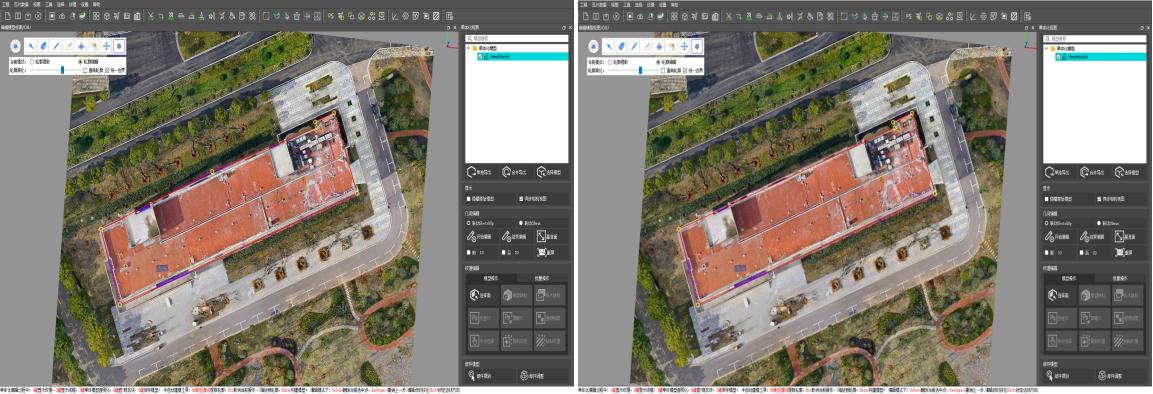The width and height of the screenshot is (1153, 394).
Task: Toggle the sync camera view checkbox in left window's panel
Action: [x=521, y=199]
